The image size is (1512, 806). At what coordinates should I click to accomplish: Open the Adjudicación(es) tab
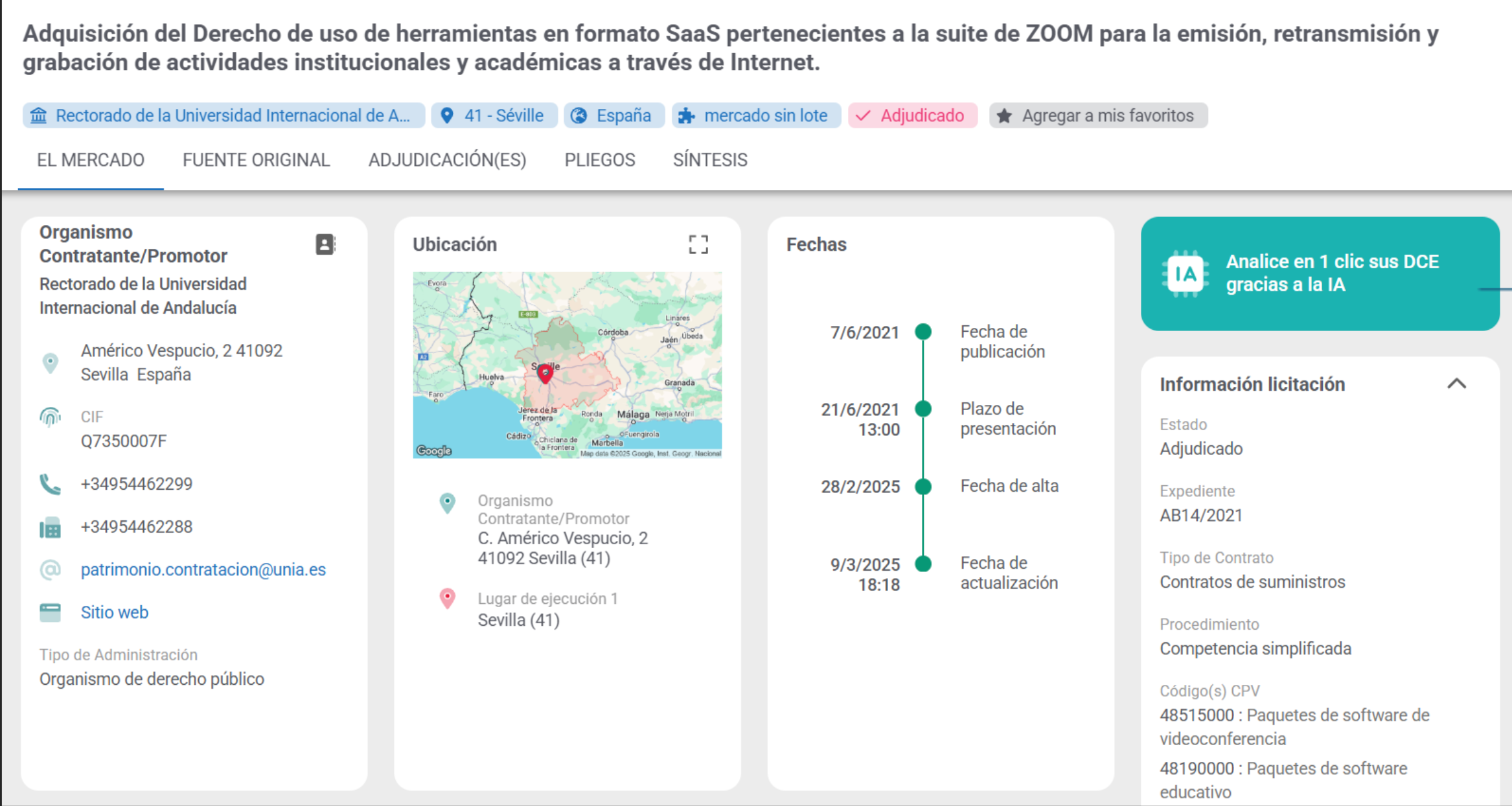pos(447,160)
